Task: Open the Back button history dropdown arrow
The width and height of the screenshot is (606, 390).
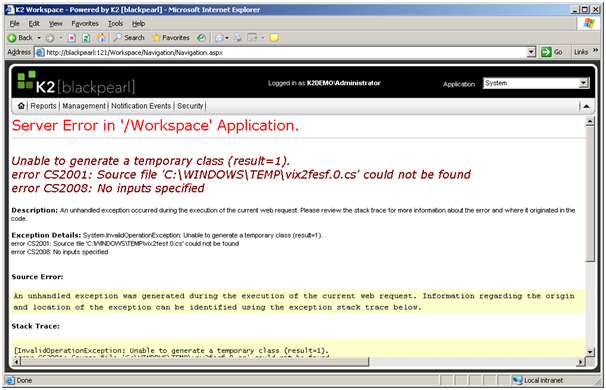Action: point(39,38)
